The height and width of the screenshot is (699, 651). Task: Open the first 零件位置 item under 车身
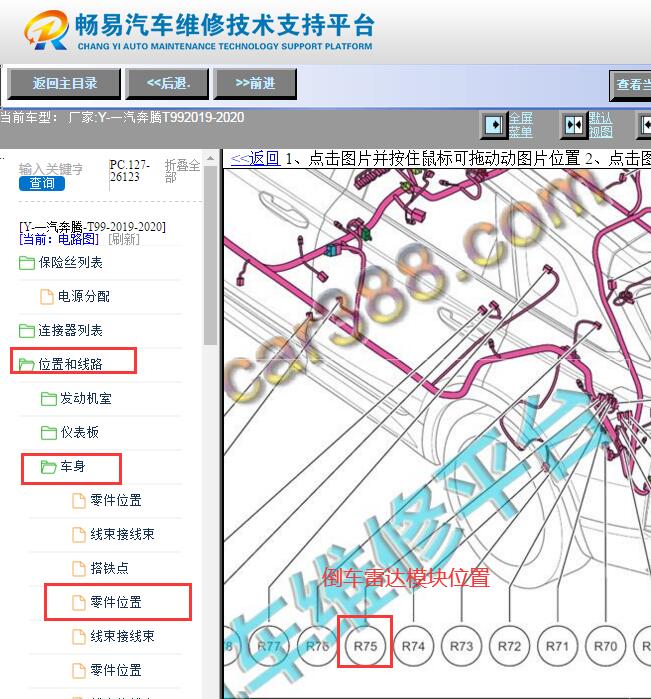pos(116,500)
